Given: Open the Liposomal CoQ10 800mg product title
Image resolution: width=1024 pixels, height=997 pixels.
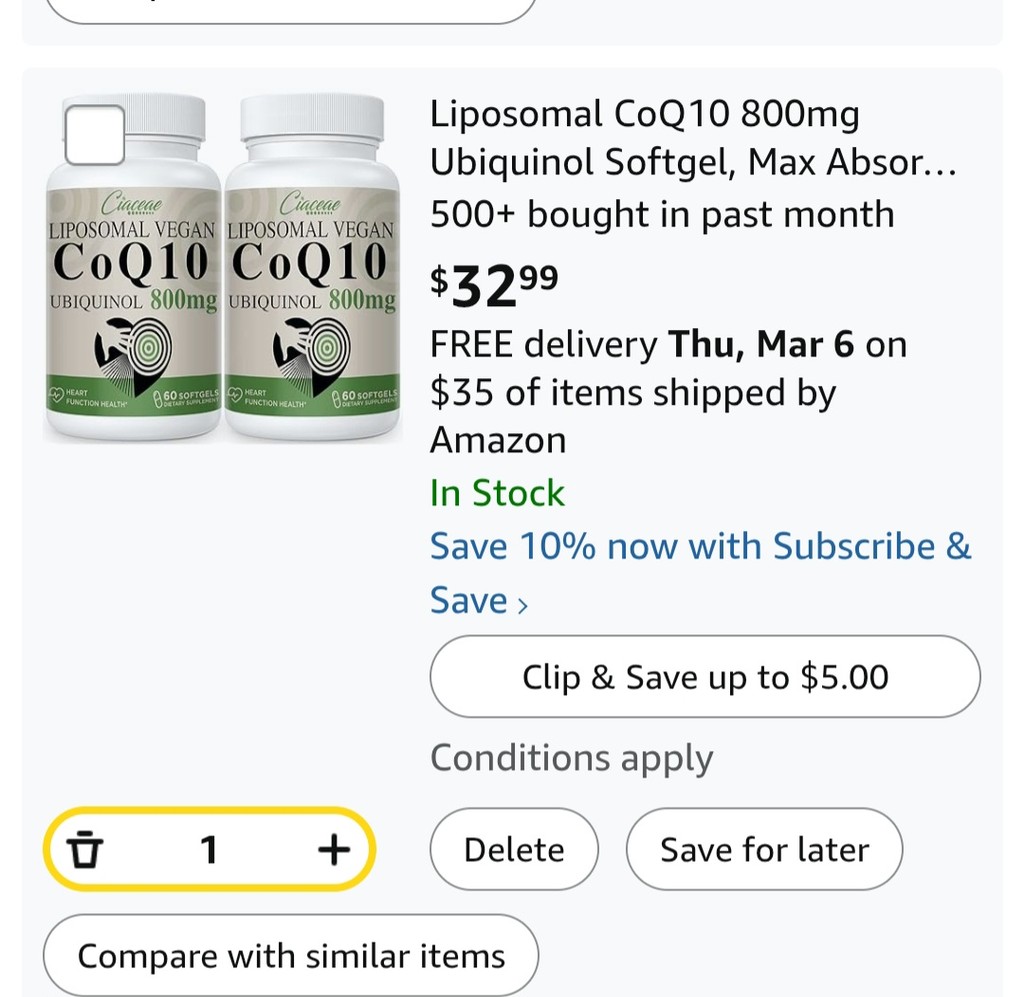Looking at the screenshot, I should pyautogui.click(x=693, y=138).
